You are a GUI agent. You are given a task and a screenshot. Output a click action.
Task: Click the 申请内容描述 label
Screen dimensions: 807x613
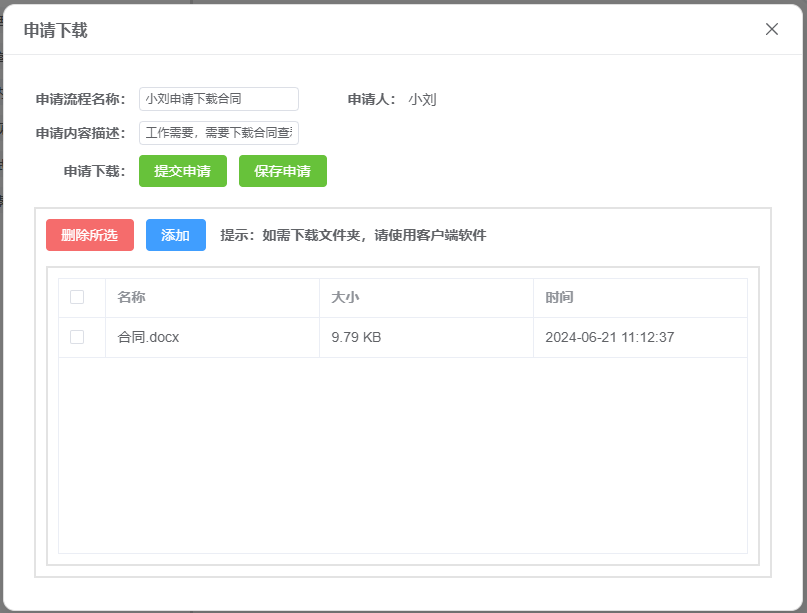coord(80,133)
